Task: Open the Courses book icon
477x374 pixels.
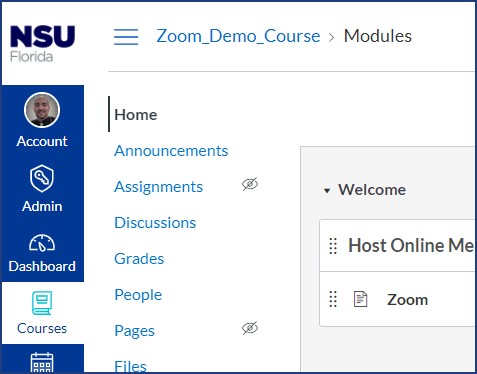Action: [x=42, y=303]
